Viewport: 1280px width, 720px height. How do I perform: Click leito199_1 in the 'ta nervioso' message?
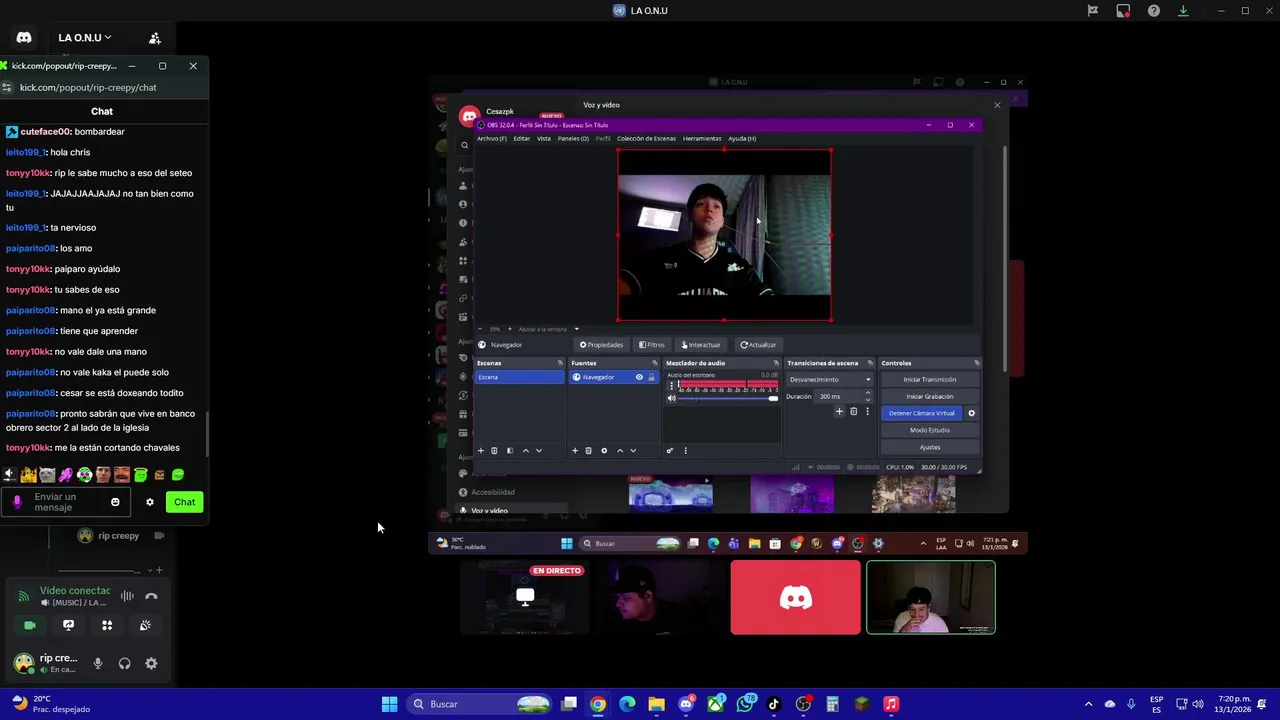(26, 227)
